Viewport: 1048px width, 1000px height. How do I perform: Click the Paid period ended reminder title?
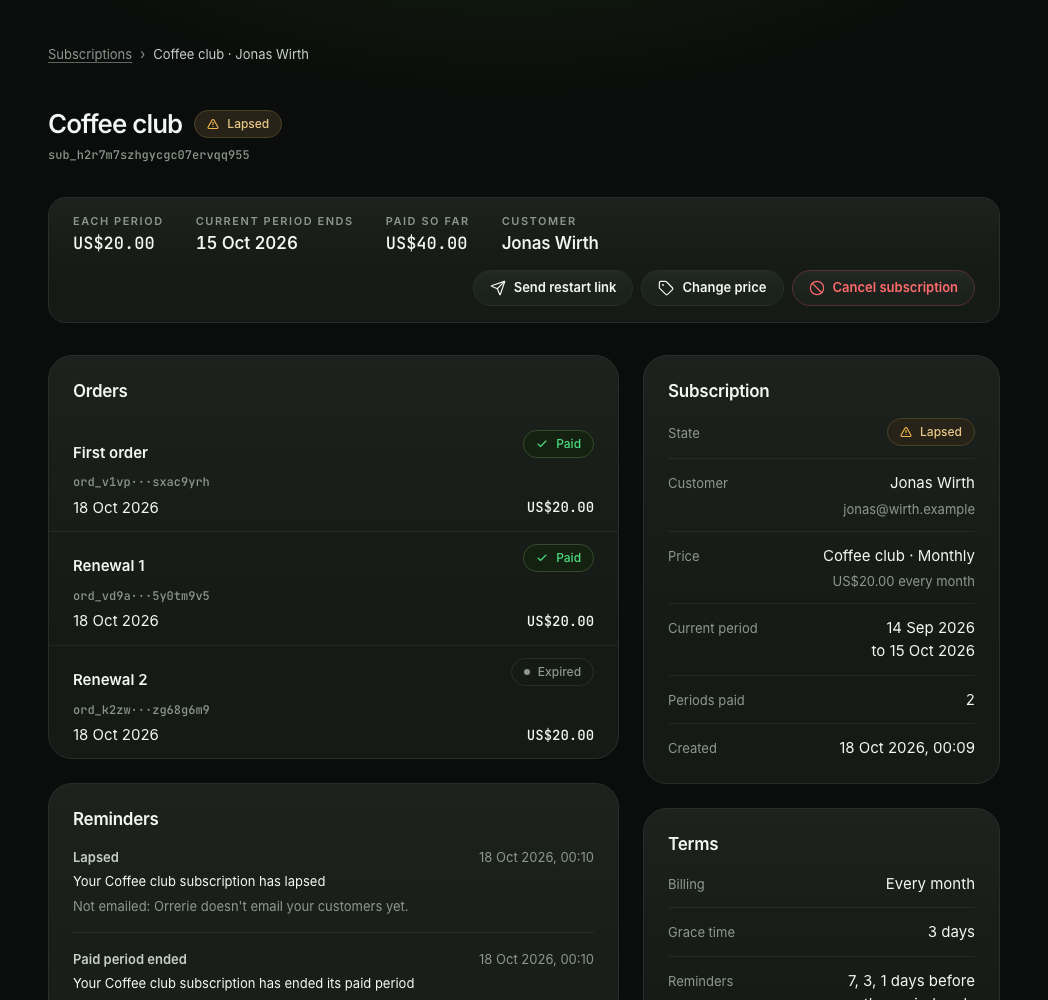click(x=130, y=959)
